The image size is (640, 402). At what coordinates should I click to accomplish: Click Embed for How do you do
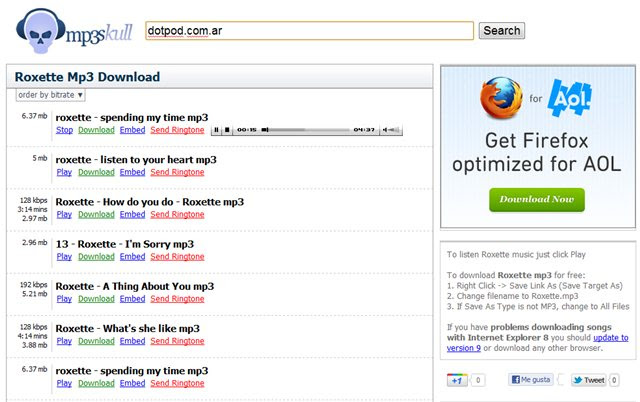click(x=132, y=215)
